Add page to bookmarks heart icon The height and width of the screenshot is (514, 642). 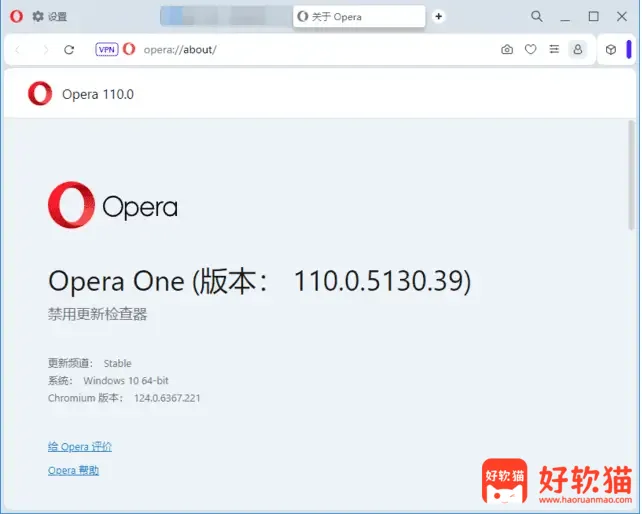coord(531,50)
